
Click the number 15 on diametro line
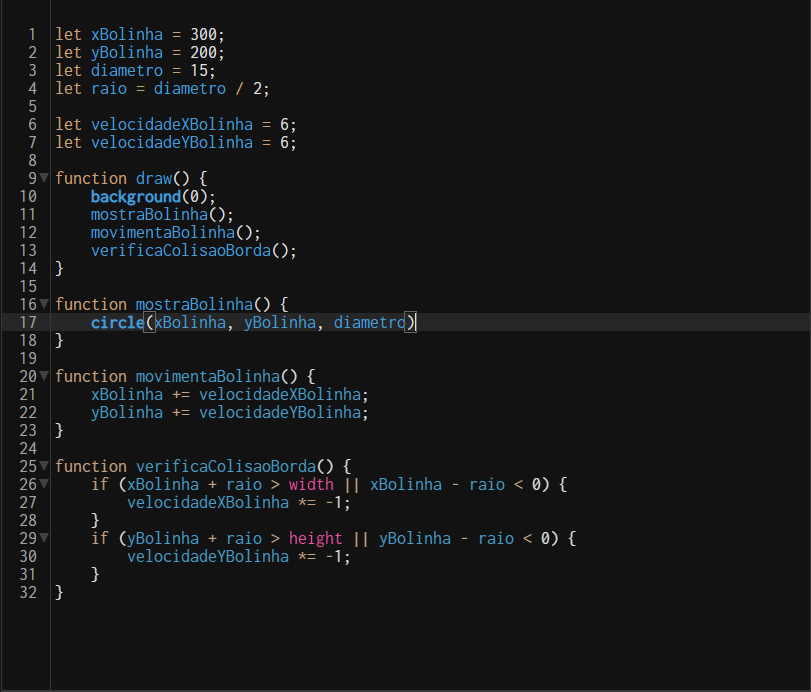[199, 70]
